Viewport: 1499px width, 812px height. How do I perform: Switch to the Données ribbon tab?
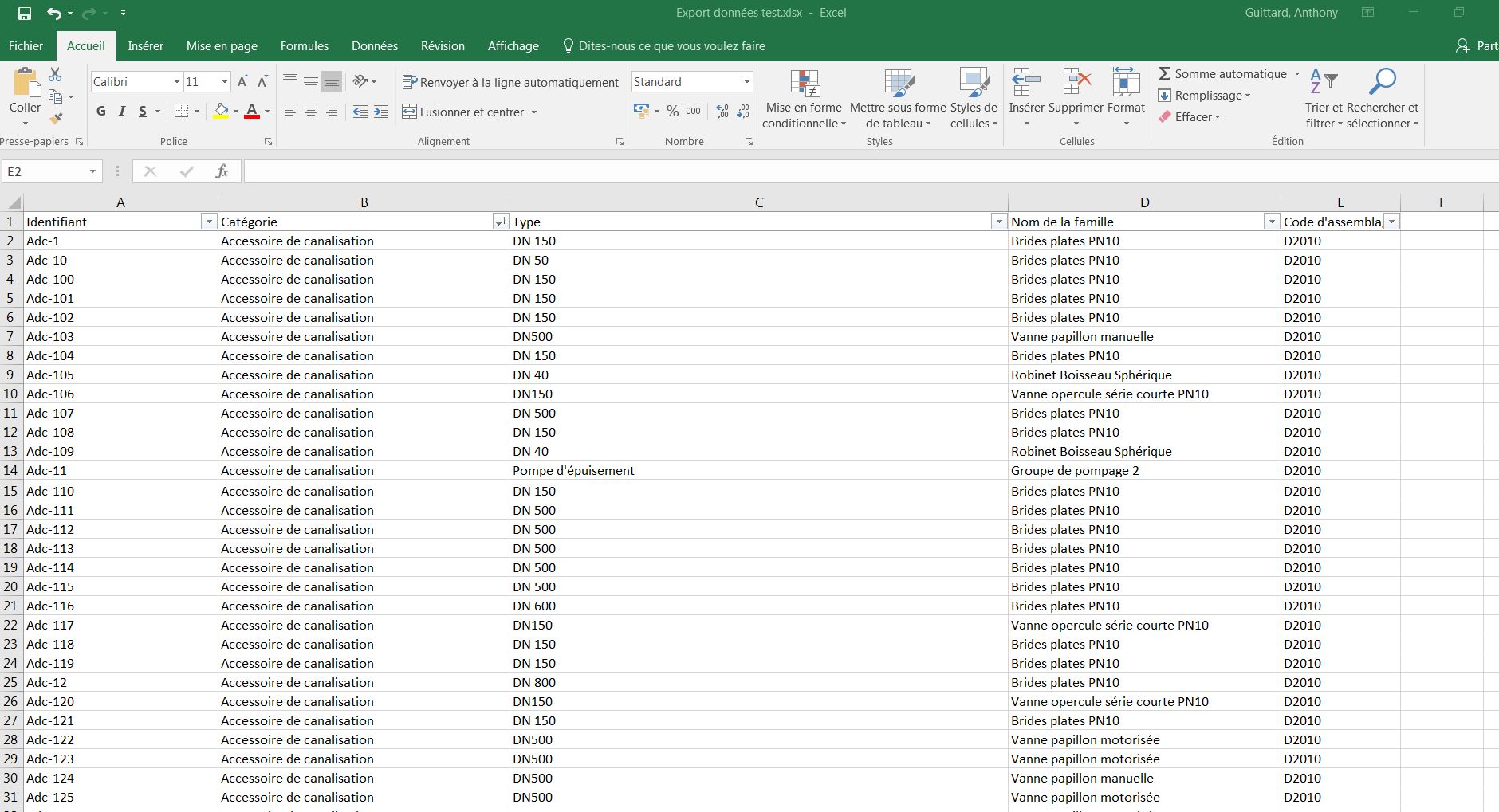tap(374, 46)
